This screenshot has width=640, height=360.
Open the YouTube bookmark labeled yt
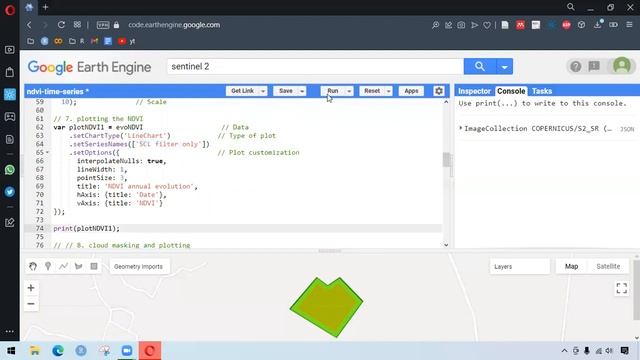click(127, 41)
